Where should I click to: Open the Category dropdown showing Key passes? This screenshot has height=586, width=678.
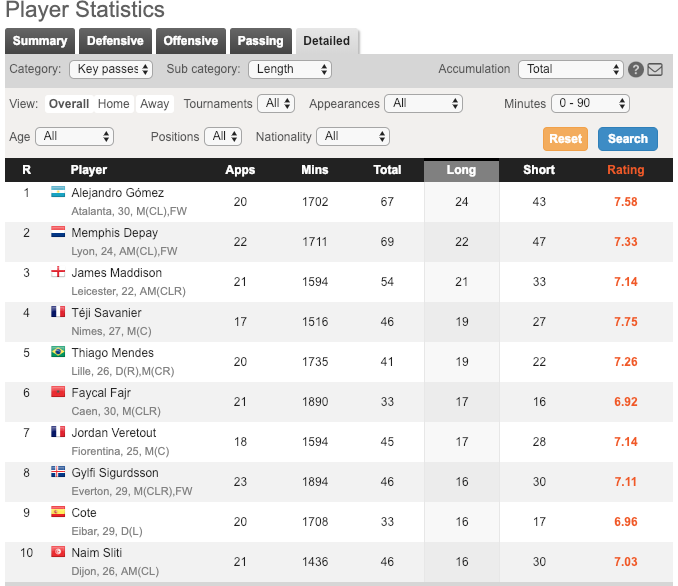[110, 69]
